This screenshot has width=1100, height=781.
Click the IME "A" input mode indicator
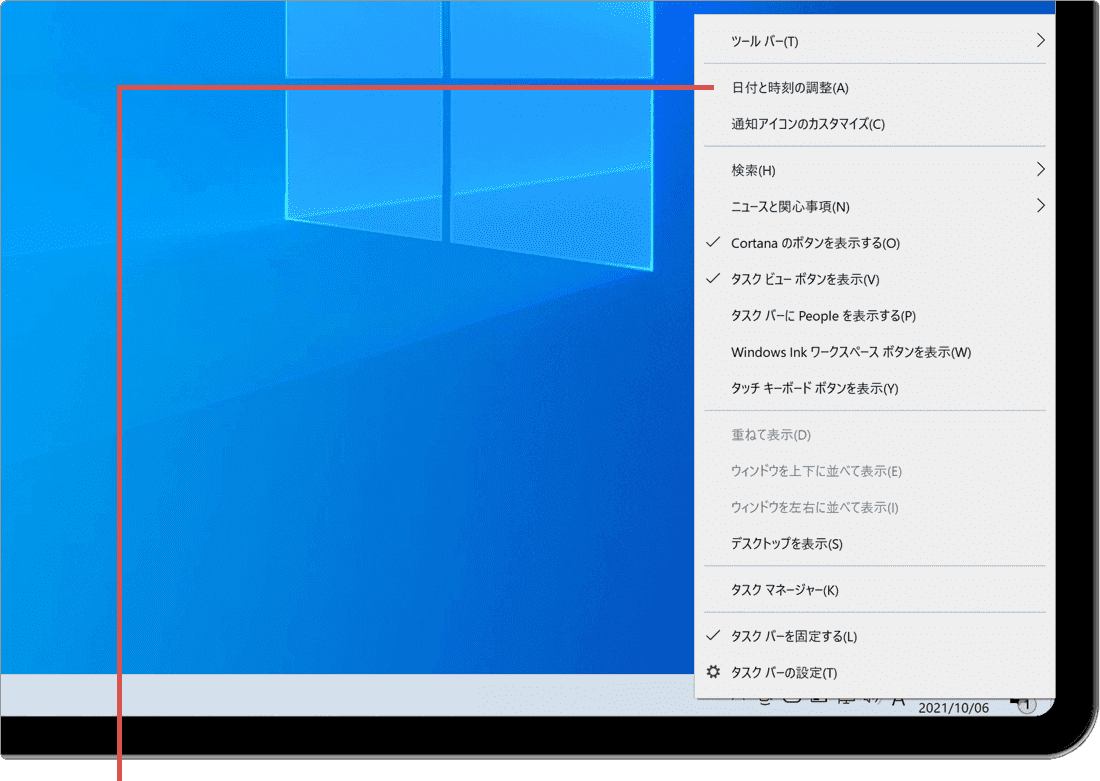(898, 703)
